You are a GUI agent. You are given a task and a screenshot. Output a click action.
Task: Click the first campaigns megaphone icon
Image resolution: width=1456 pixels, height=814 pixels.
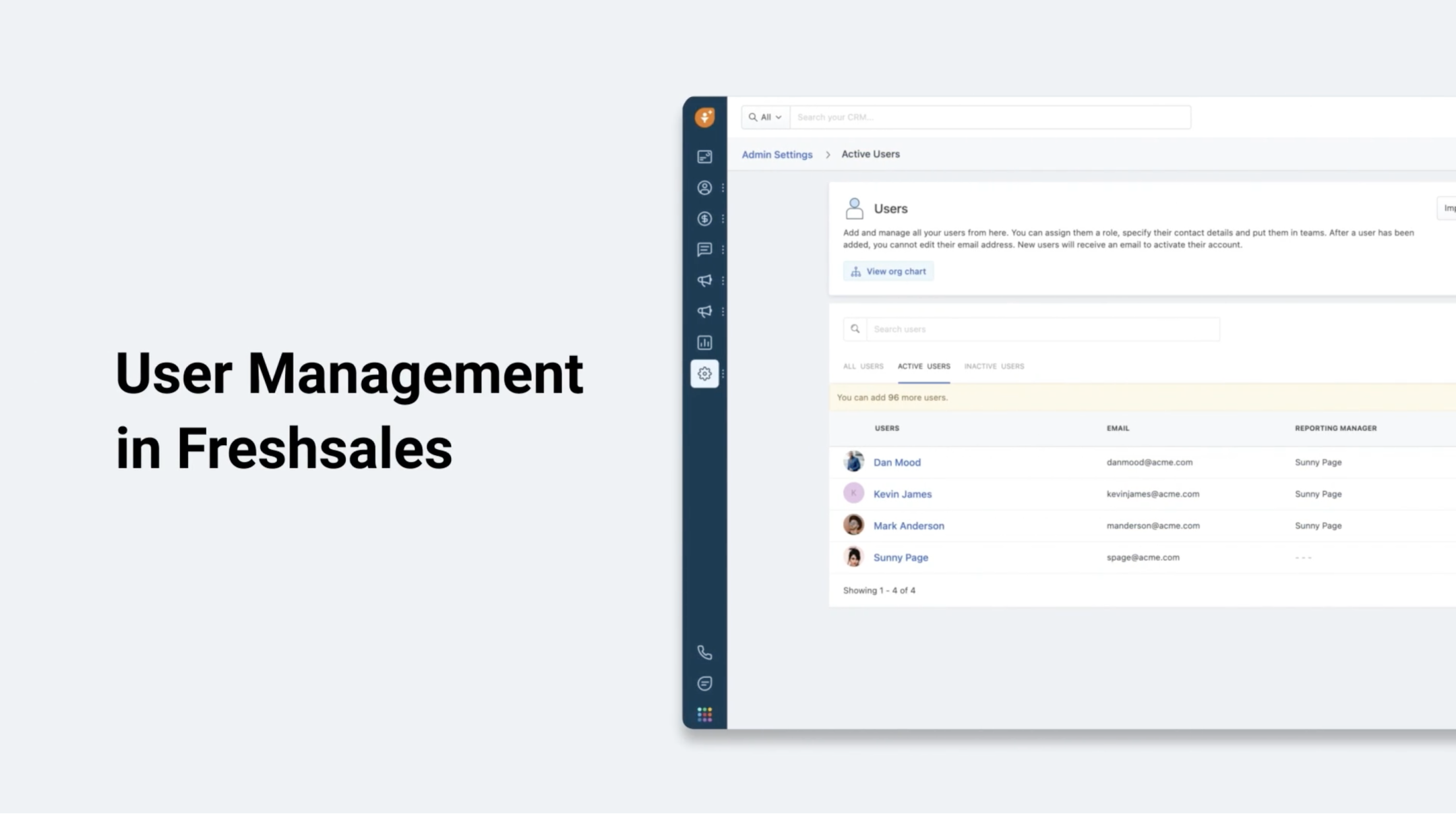[x=704, y=281]
